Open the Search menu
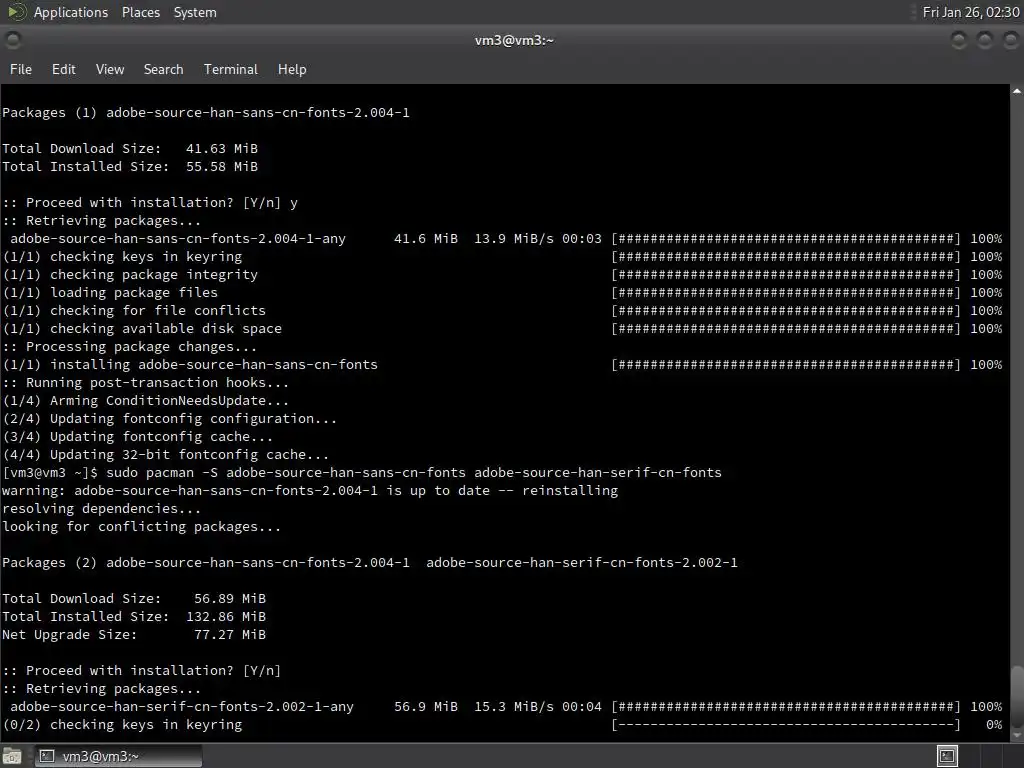Screen dimensions: 1024x768 click(x=163, y=69)
